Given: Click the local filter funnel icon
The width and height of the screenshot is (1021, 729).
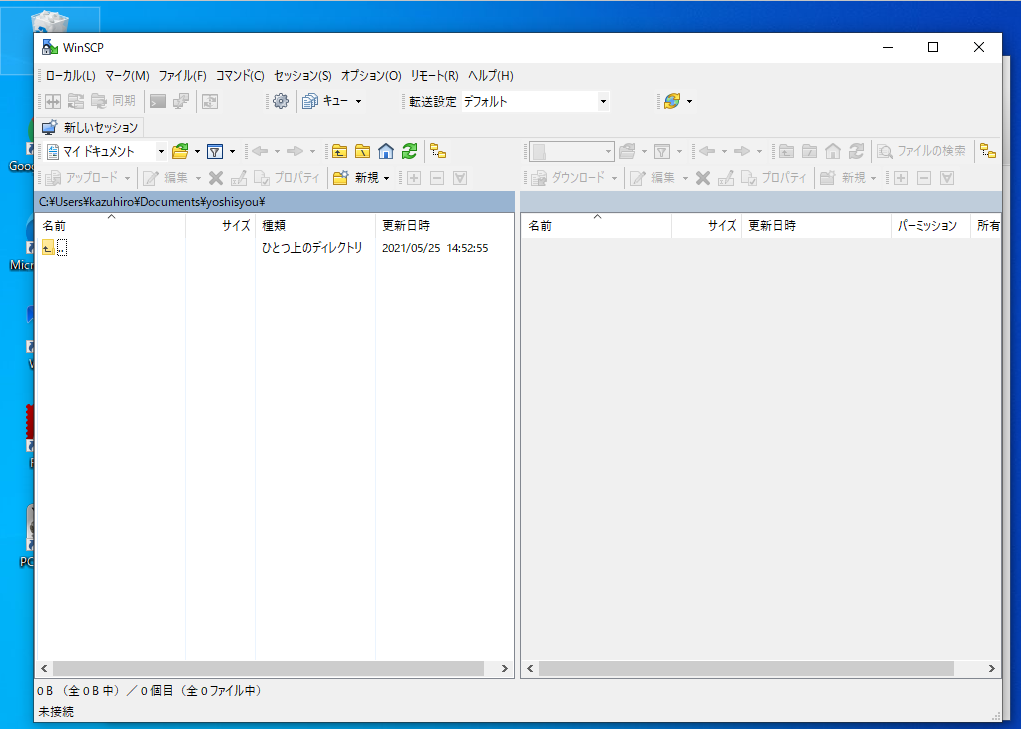Looking at the screenshot, I should (214, 151).
